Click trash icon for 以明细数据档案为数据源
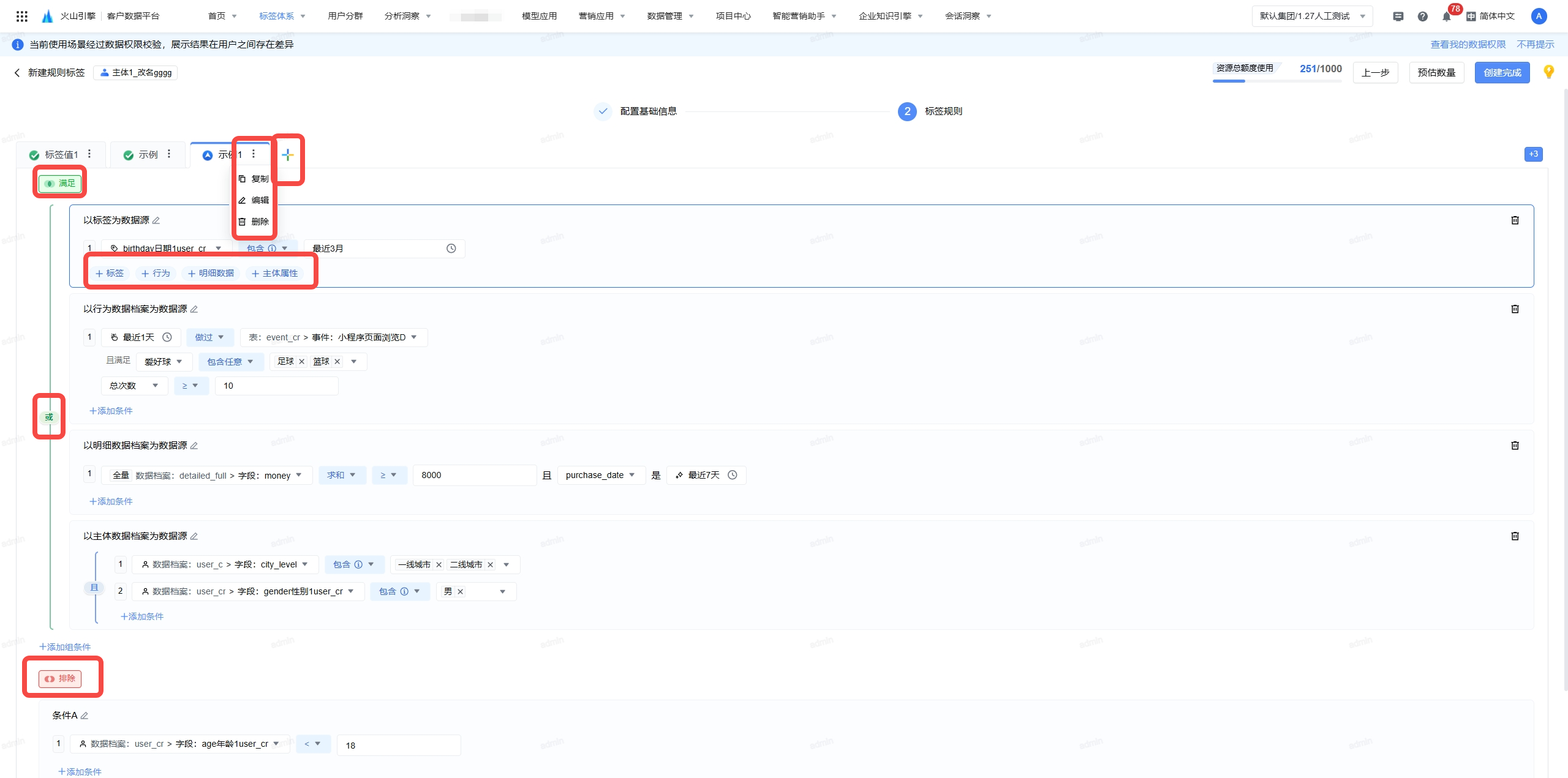 click(x=1515, y=446)
